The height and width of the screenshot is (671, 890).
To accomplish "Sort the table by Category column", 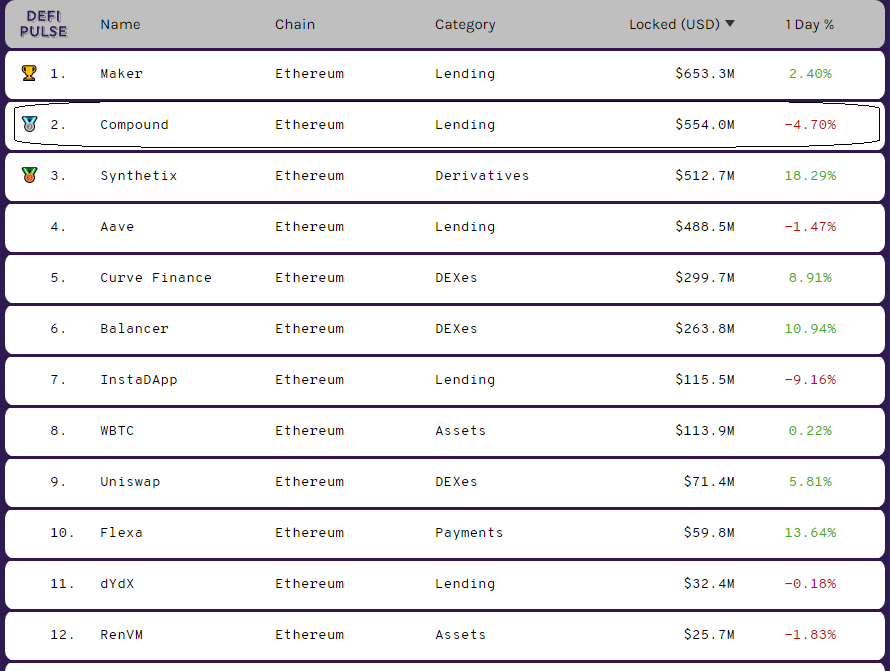I will pos(465,24).
